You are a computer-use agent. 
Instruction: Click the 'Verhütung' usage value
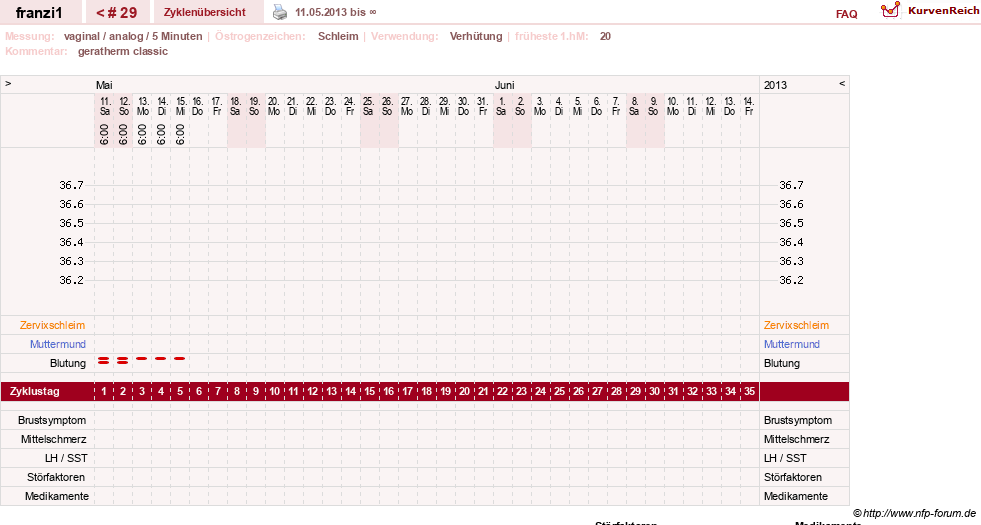coord(475,36)
